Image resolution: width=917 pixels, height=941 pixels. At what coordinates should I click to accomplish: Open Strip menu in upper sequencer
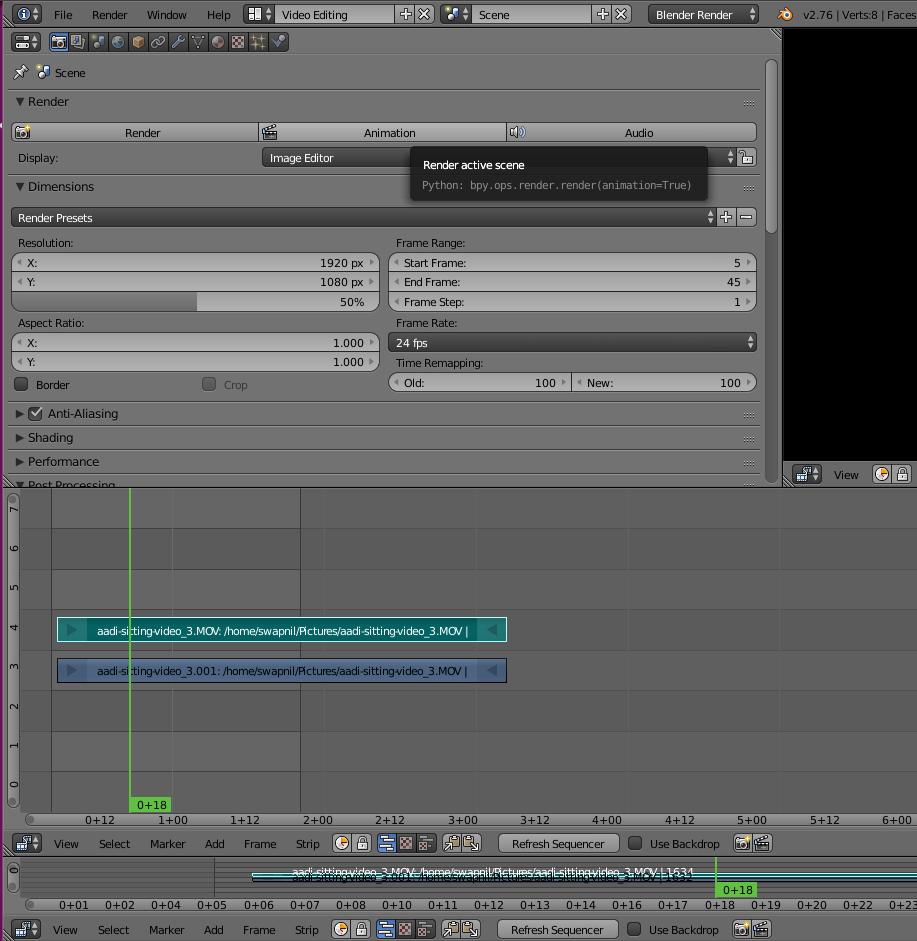tap(307, 843)
